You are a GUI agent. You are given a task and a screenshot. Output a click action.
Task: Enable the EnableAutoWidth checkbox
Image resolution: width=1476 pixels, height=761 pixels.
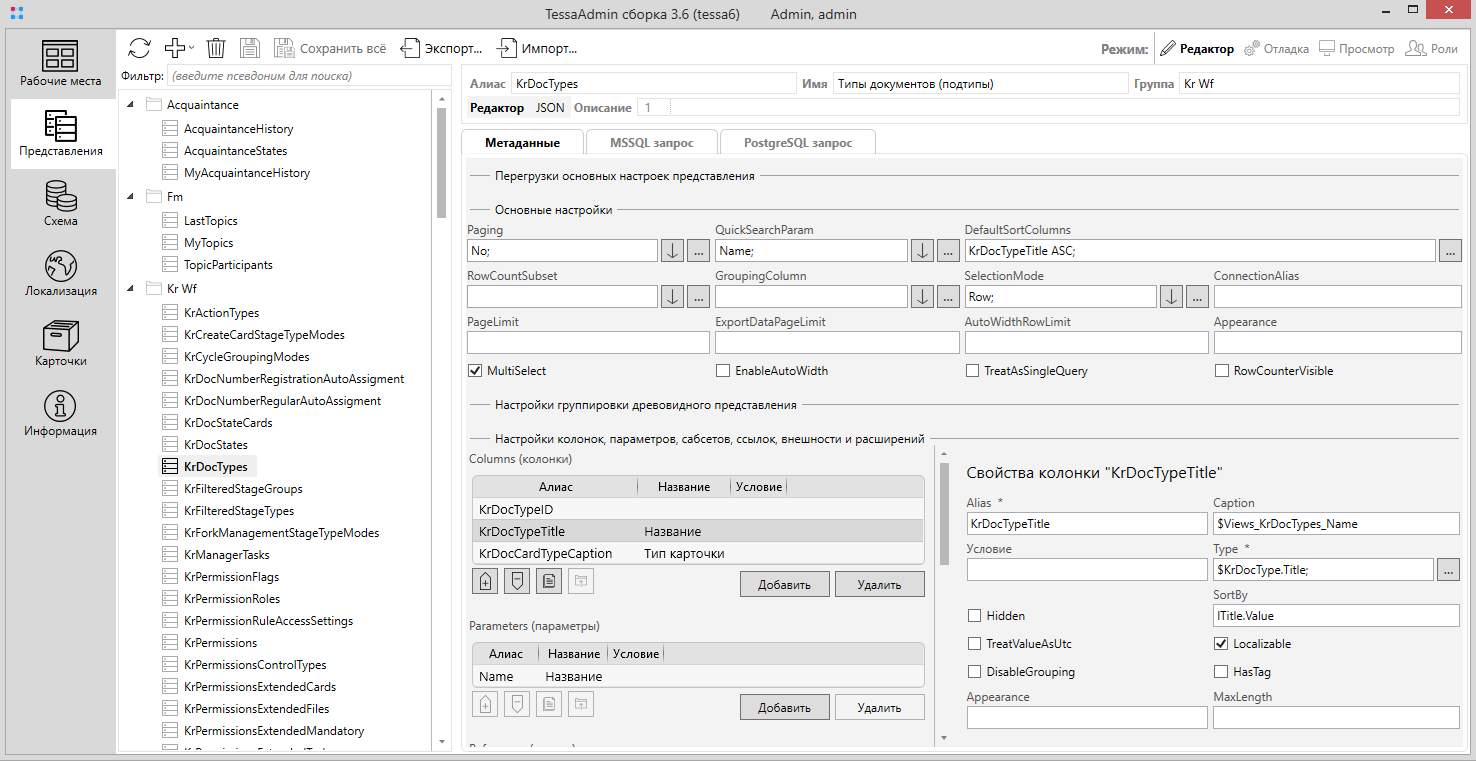click(723, 371)
